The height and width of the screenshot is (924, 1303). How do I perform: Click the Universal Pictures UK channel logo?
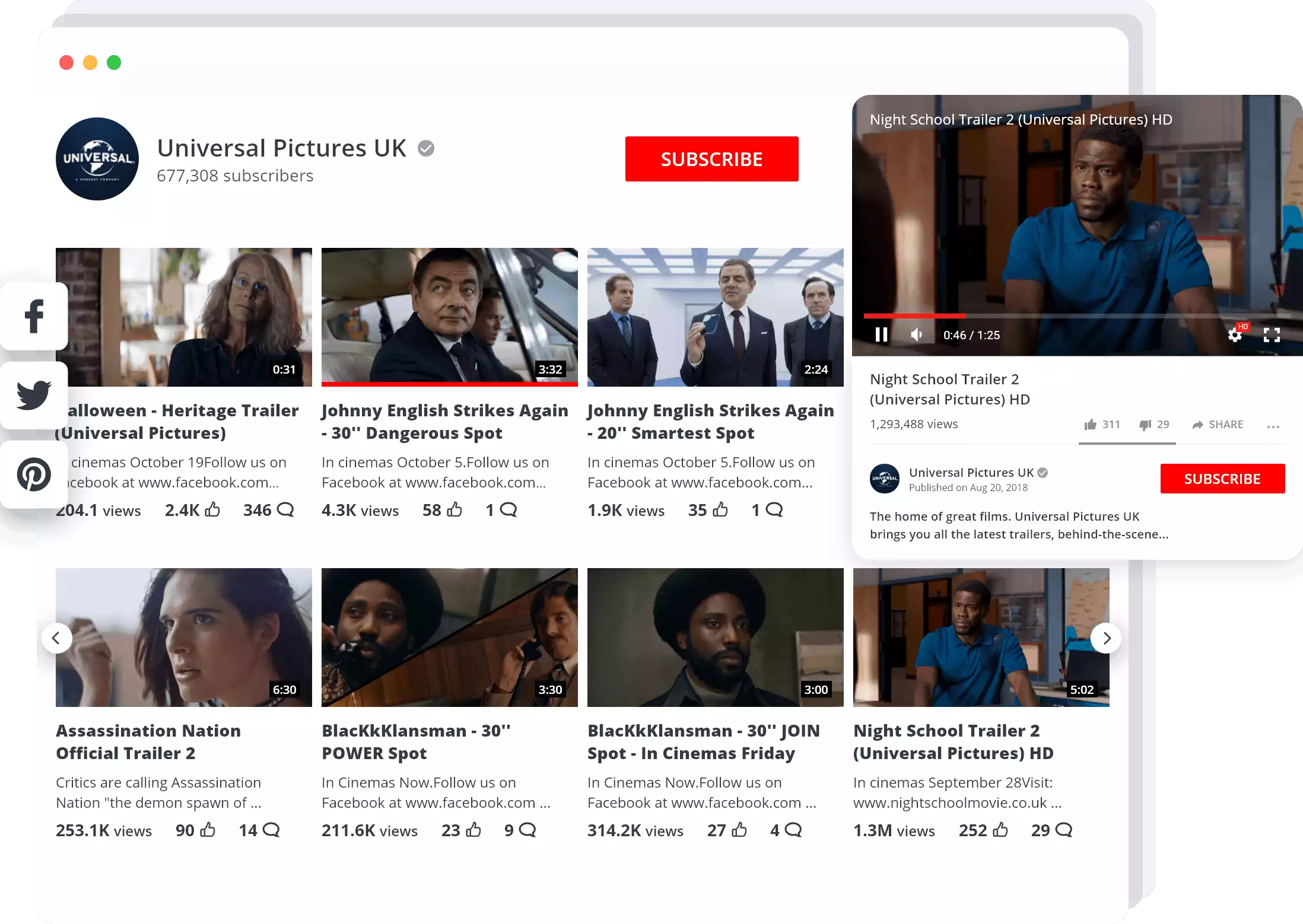tap(97, 159)
